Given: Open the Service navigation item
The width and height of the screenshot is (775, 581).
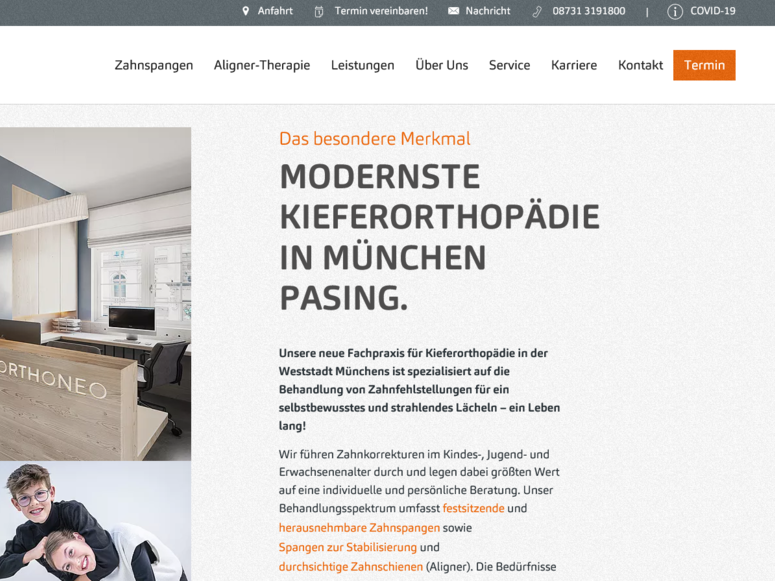Looking at the screenshot, I should click(x=510, y=65).
